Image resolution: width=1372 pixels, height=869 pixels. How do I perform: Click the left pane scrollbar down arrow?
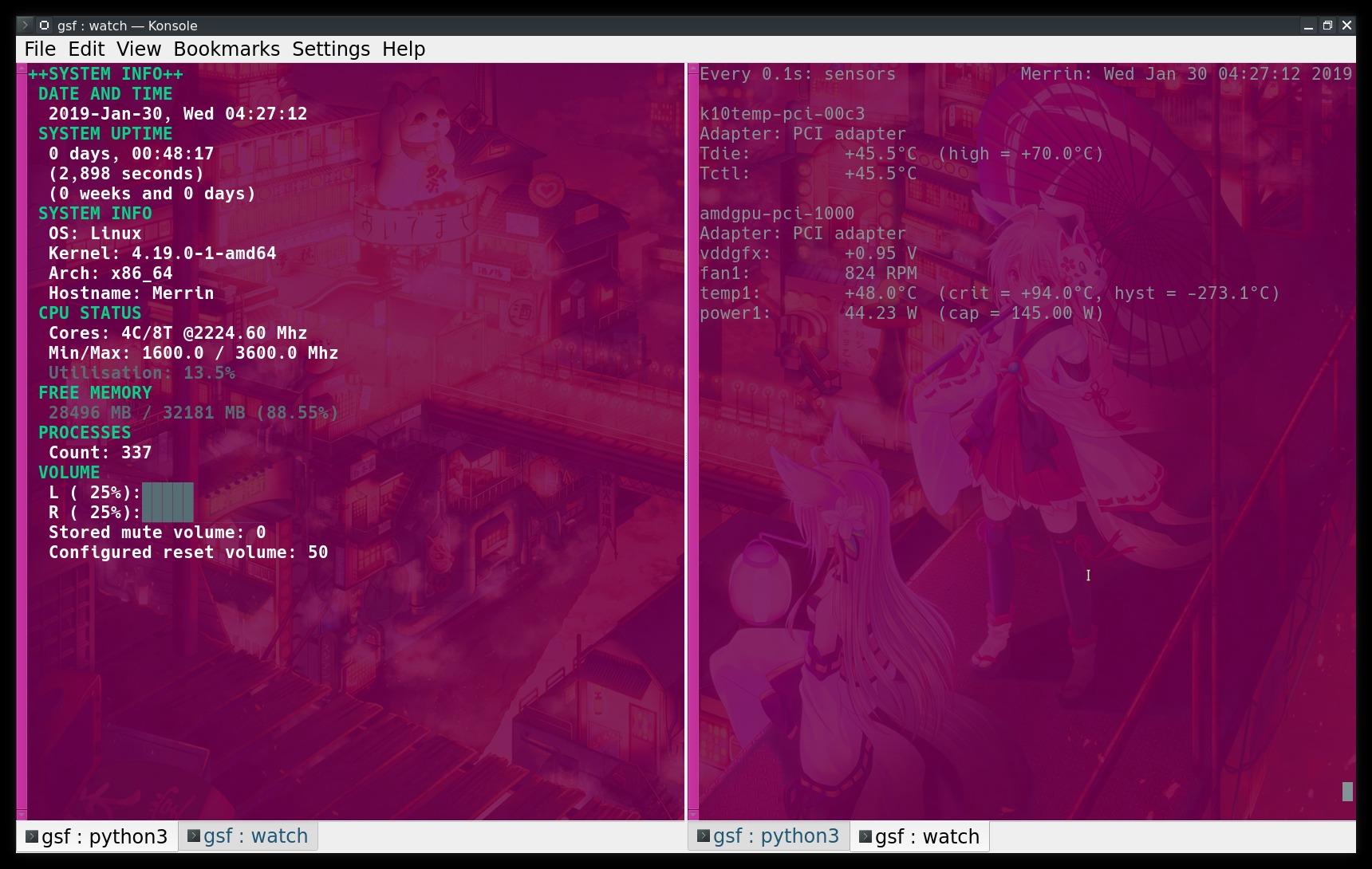coord(22,815)
